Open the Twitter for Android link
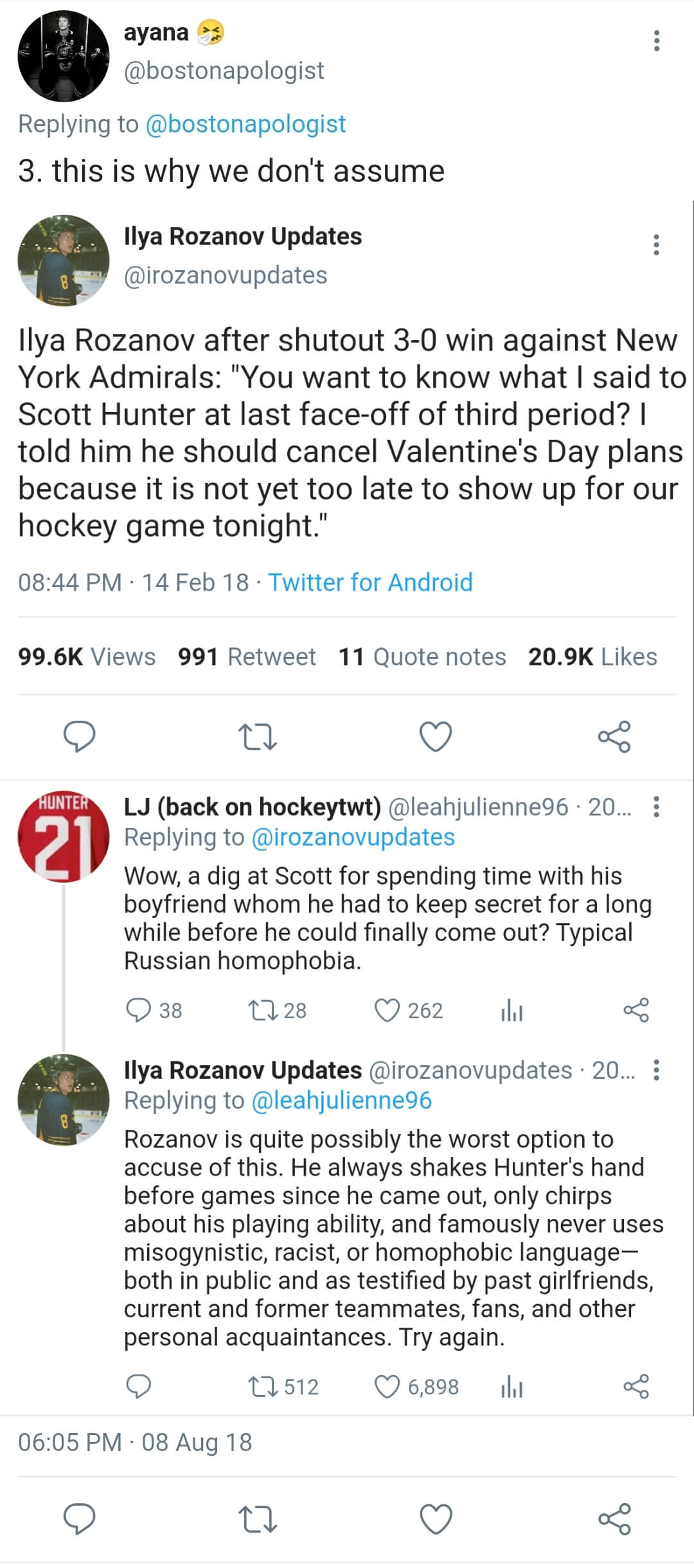This screenshot has height=1568, width=694. tap(370, 582)
